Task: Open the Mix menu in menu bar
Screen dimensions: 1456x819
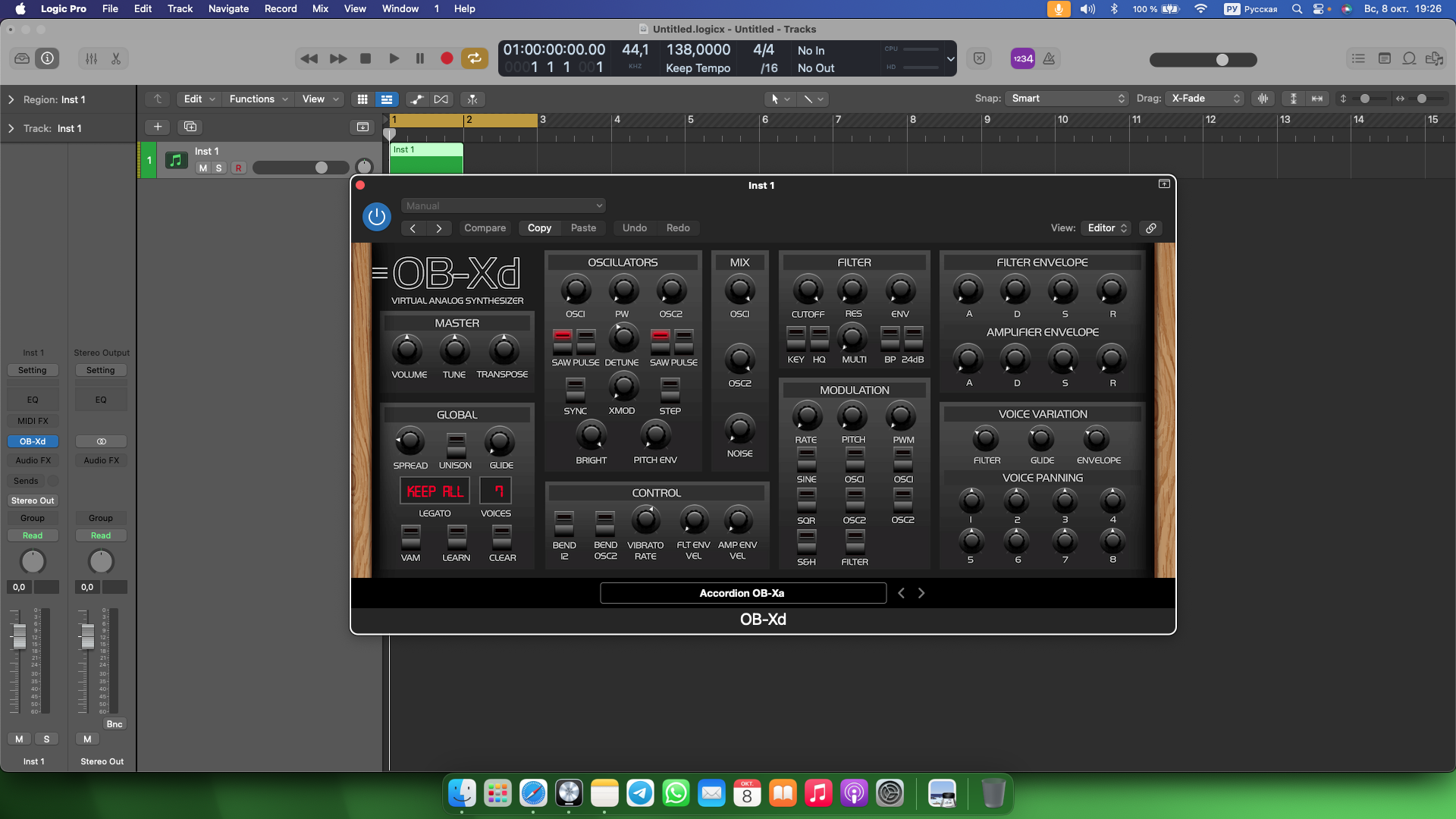Action: click(320, 8)
